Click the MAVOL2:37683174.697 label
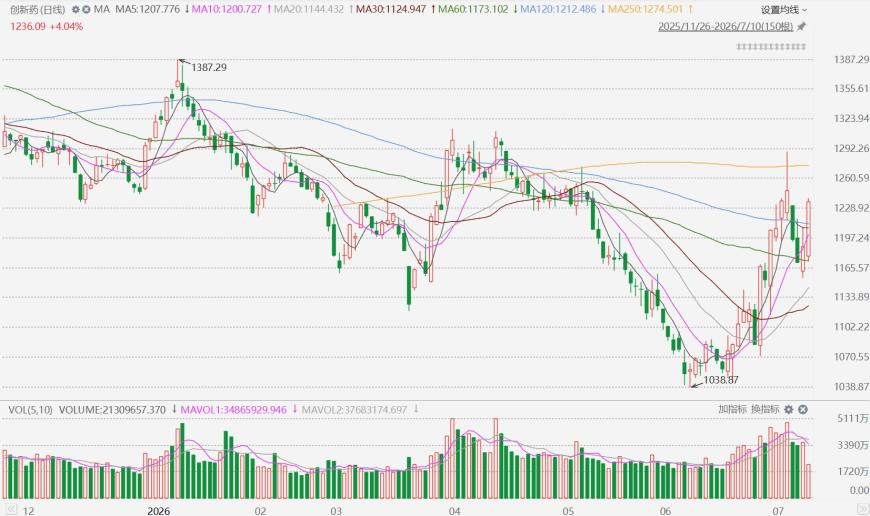Screen dimensions: 870x516 pyautogui.click(x=354, y=410)
